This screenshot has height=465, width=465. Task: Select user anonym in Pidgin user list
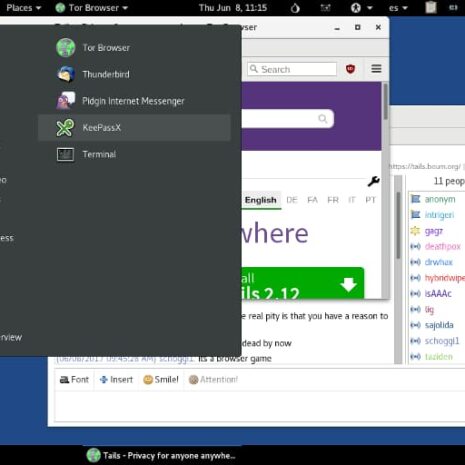440,199
